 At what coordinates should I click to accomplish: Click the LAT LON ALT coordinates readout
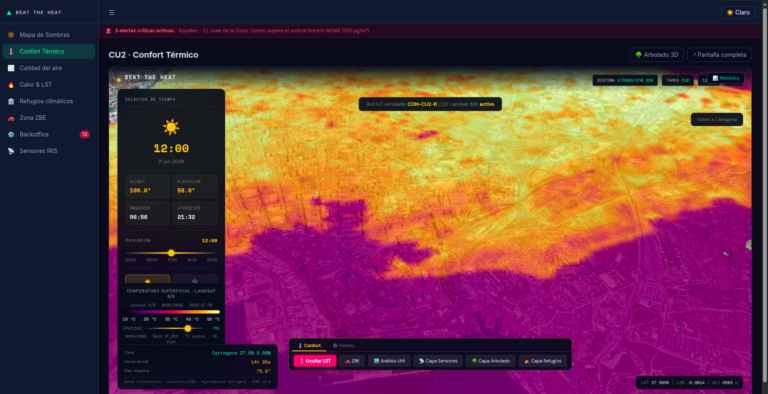pyautogui.click(x=689, y=383)
